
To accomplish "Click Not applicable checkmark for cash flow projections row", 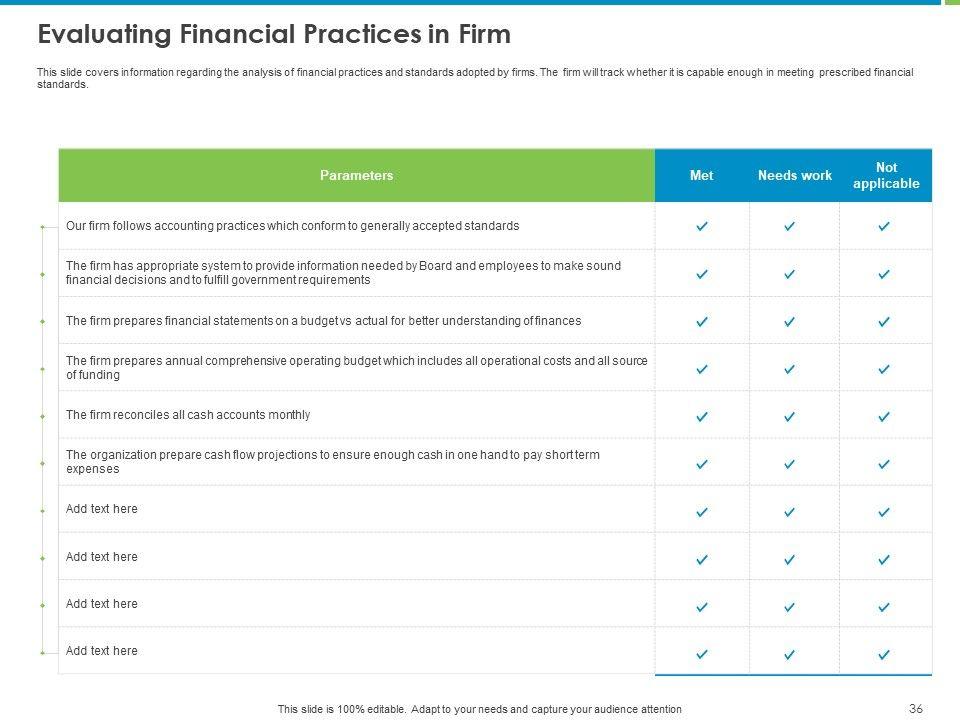I will coord(884,464).
